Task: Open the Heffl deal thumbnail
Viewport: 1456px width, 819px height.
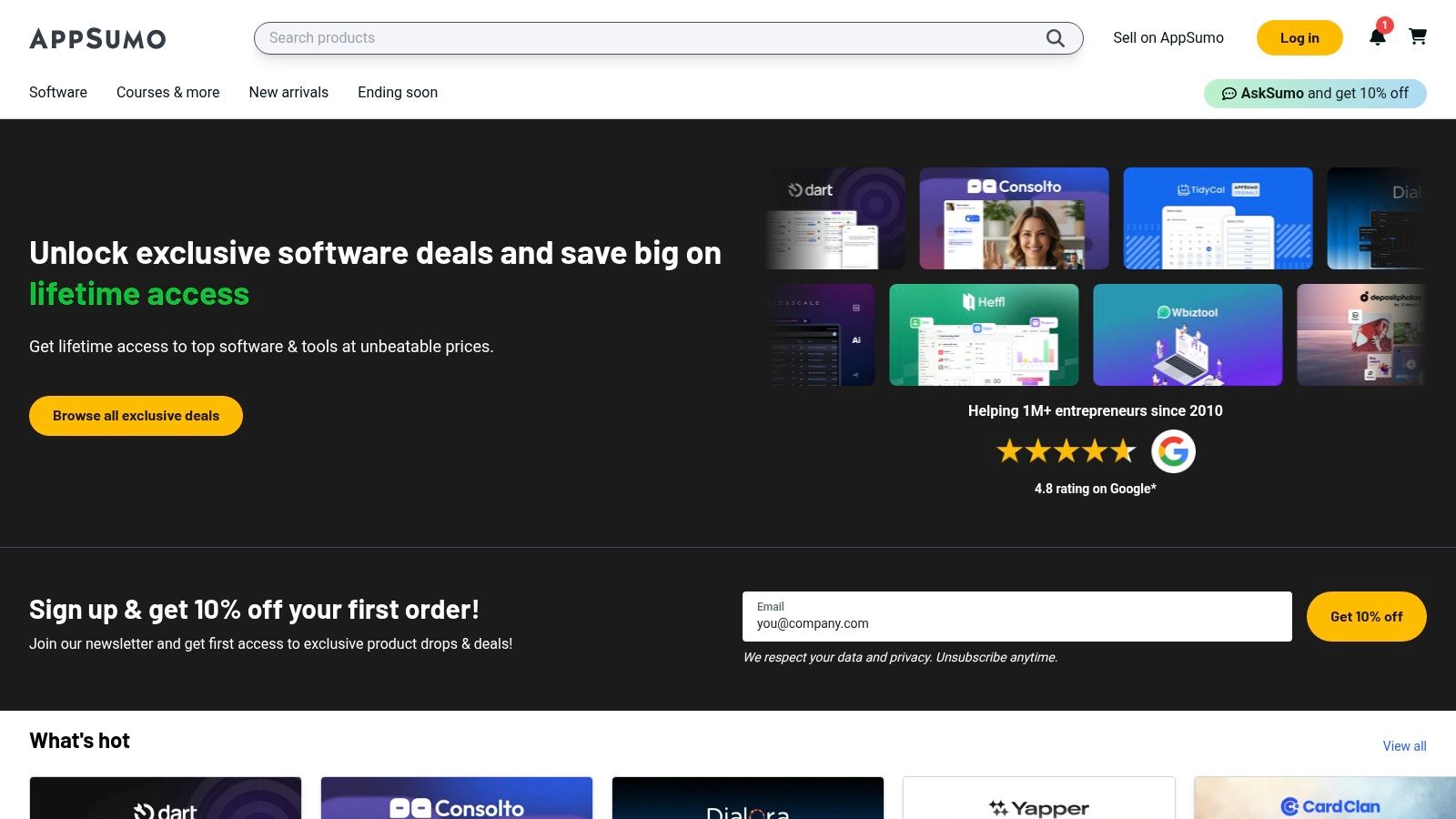Action: tap(984, 335)
